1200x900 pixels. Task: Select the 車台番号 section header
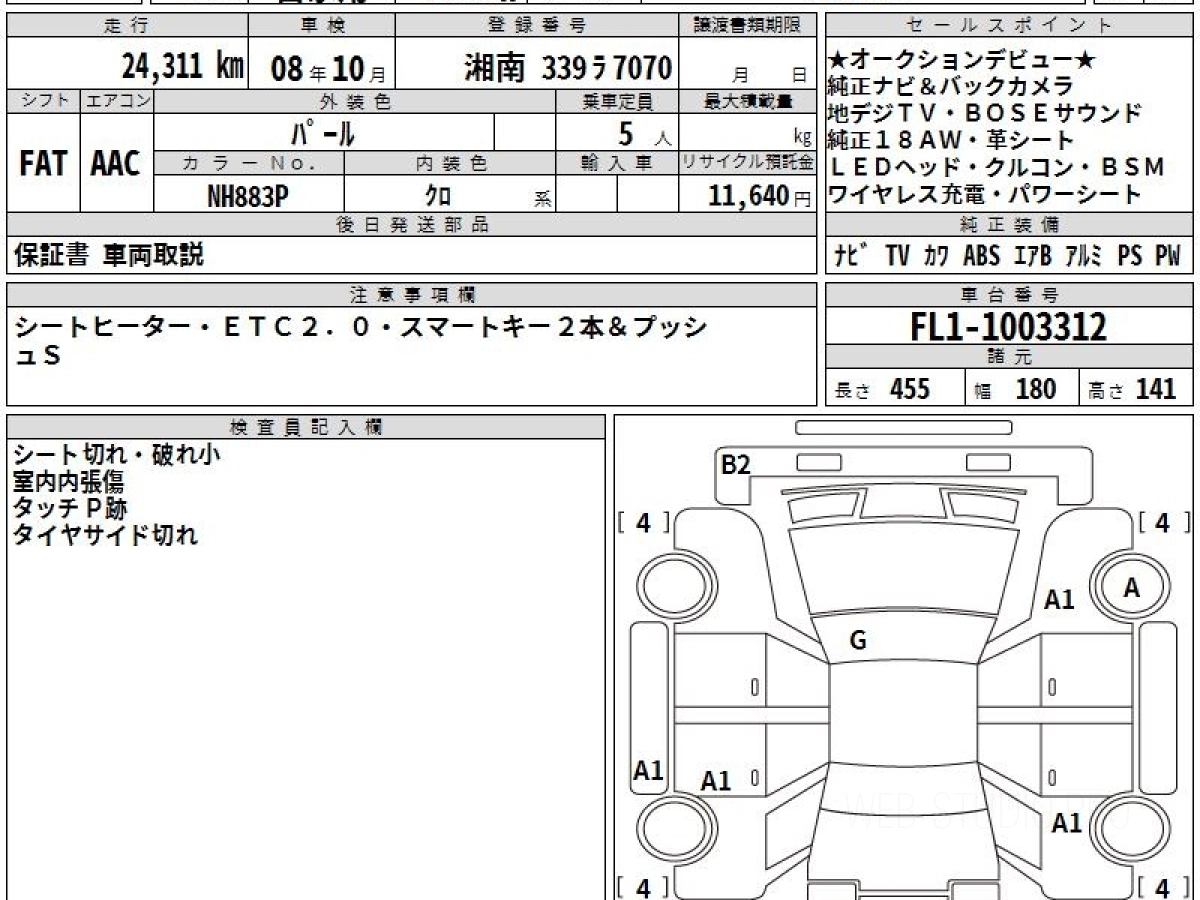click(x=1010, y=295)
